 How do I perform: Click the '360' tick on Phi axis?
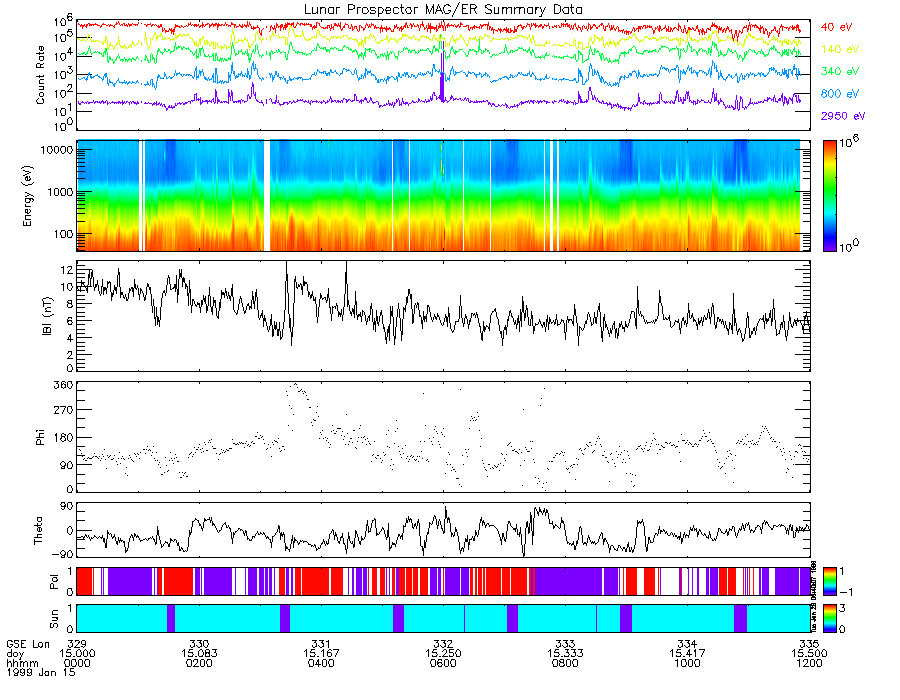pos(63,385)
